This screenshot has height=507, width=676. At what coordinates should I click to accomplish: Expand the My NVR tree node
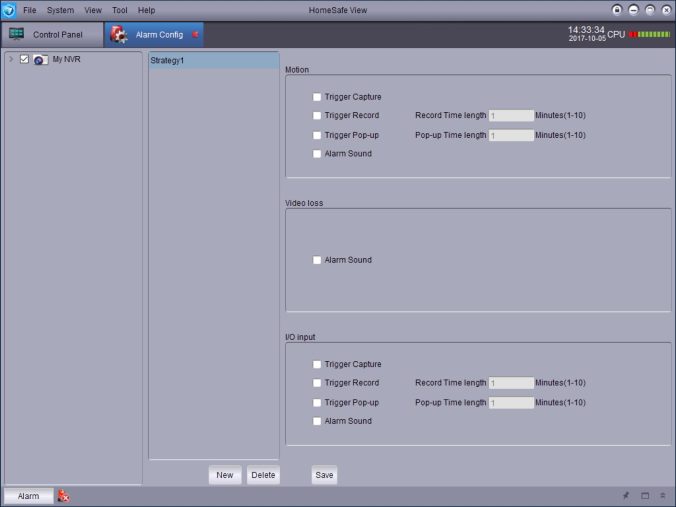click(x=11, y=60)
